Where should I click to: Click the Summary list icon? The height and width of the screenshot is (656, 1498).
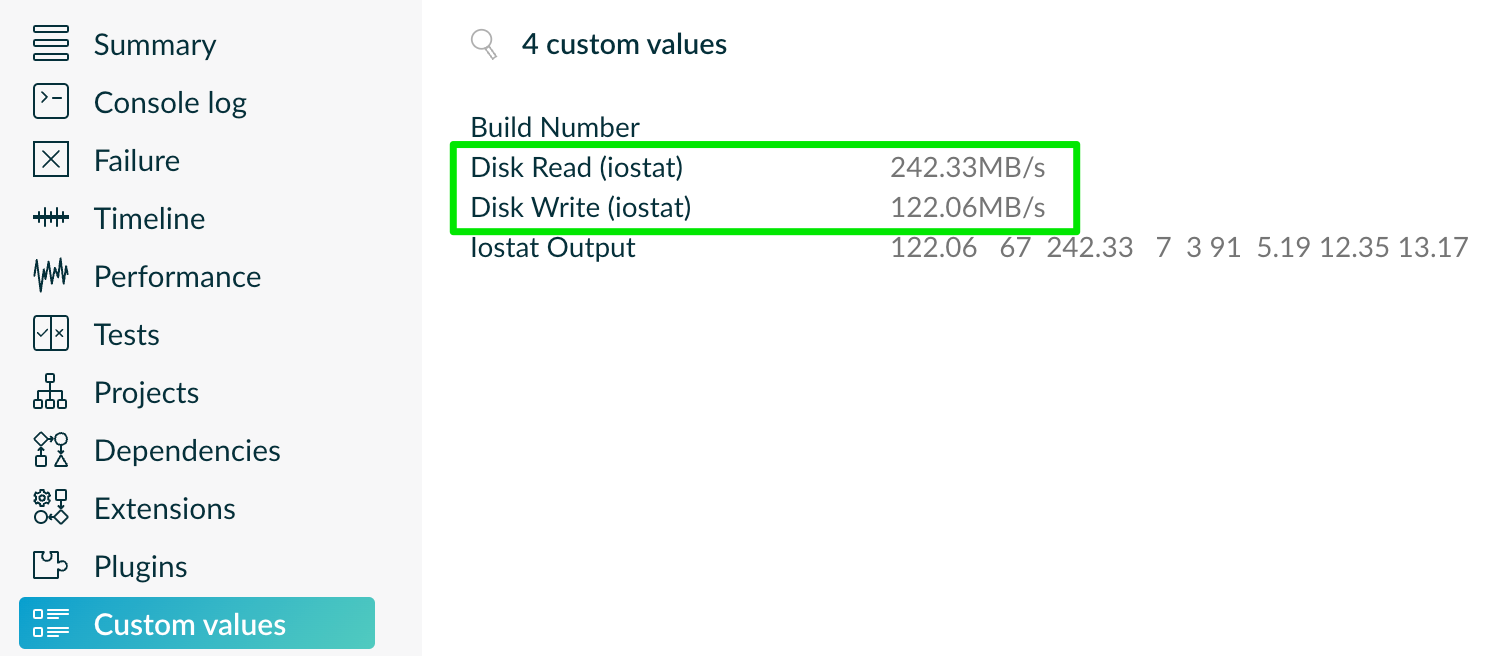(x=50, y=45)
